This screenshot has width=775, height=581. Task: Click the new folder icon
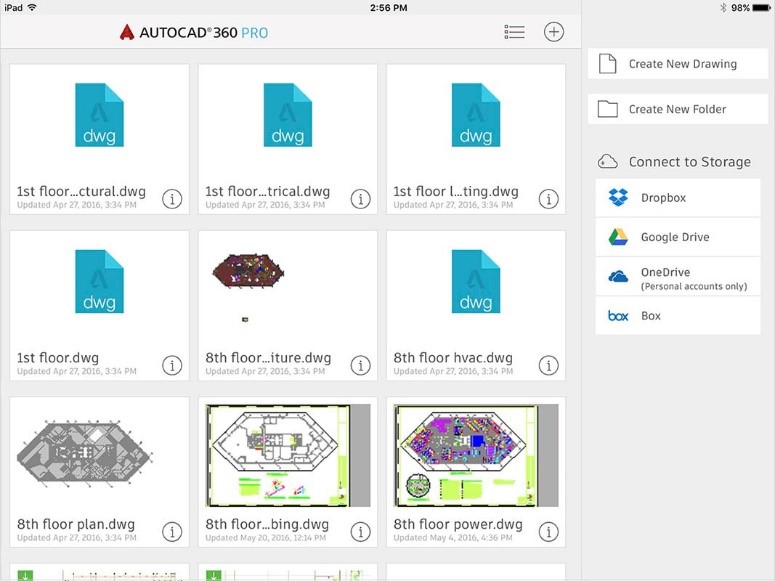(607, 109)
